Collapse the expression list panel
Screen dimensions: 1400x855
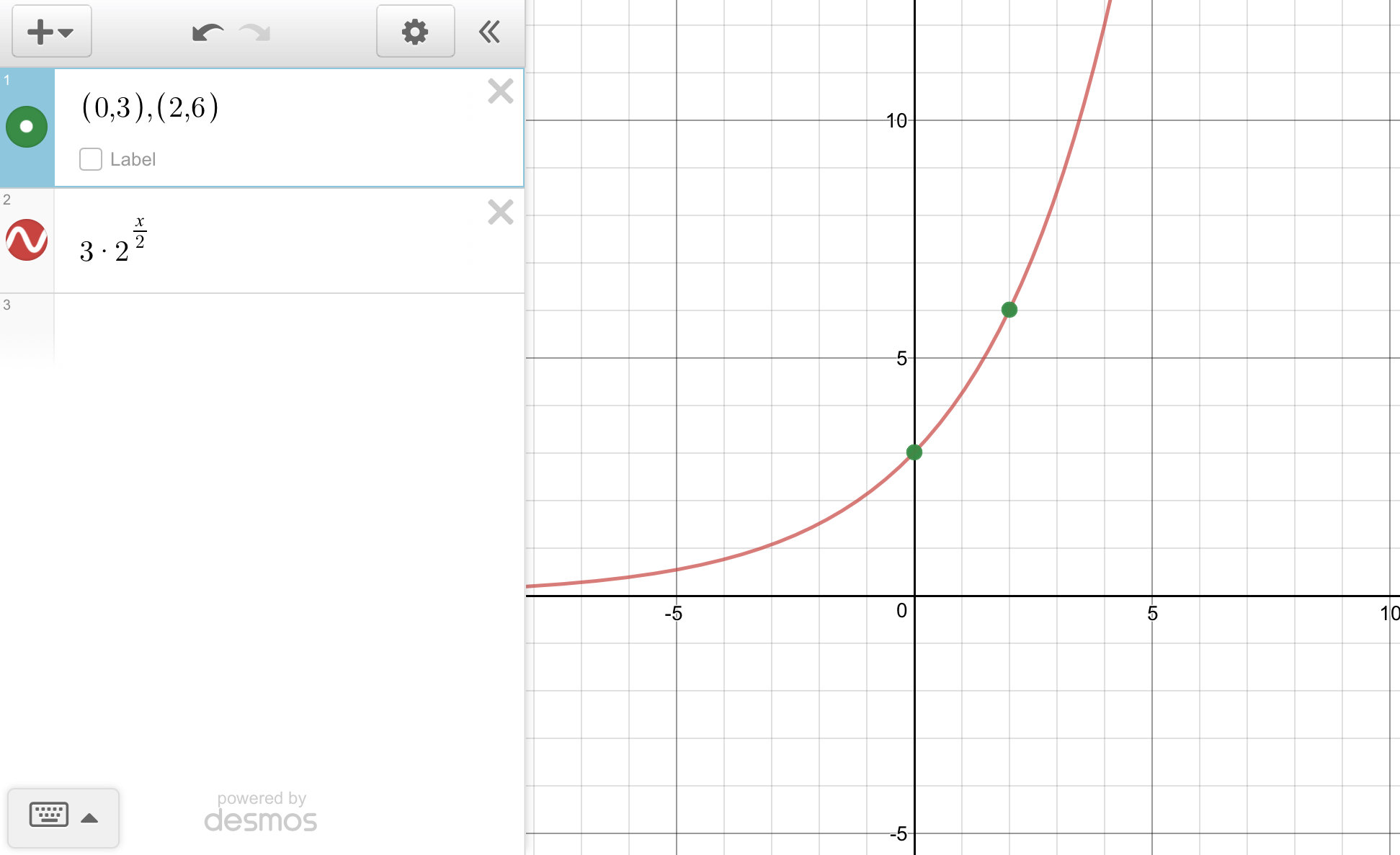[x=489, y=32]
